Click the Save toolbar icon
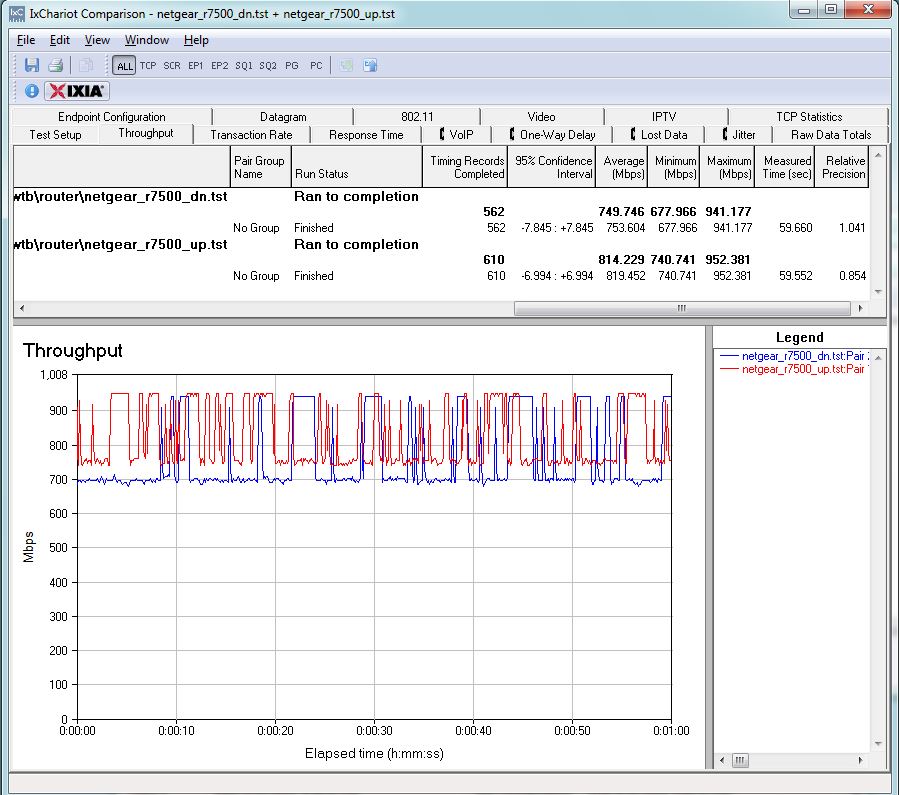This screenshot has height=795, width=899. click(32, 65)
